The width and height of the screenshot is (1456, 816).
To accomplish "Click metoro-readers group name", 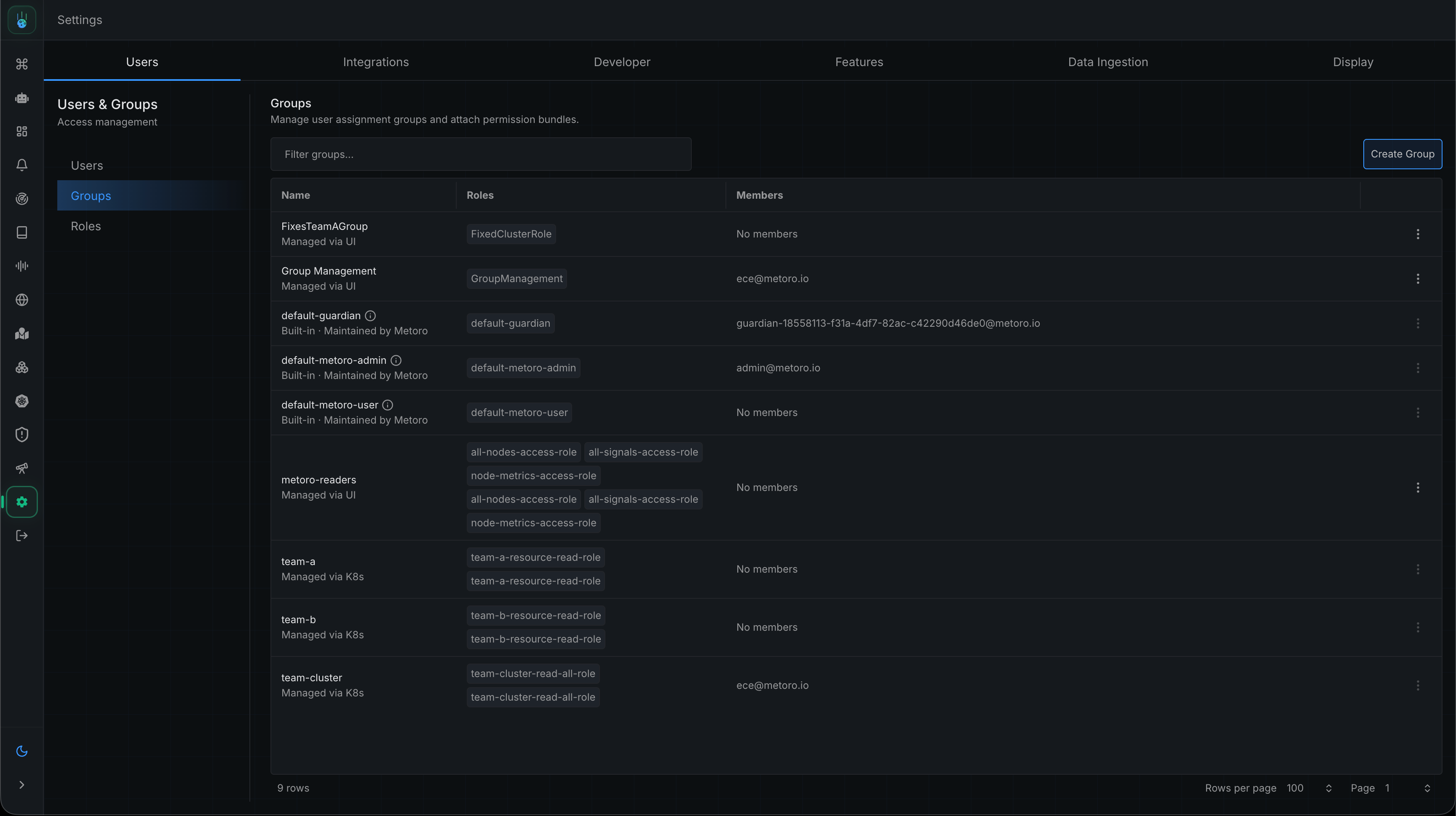I will [319, 480].
